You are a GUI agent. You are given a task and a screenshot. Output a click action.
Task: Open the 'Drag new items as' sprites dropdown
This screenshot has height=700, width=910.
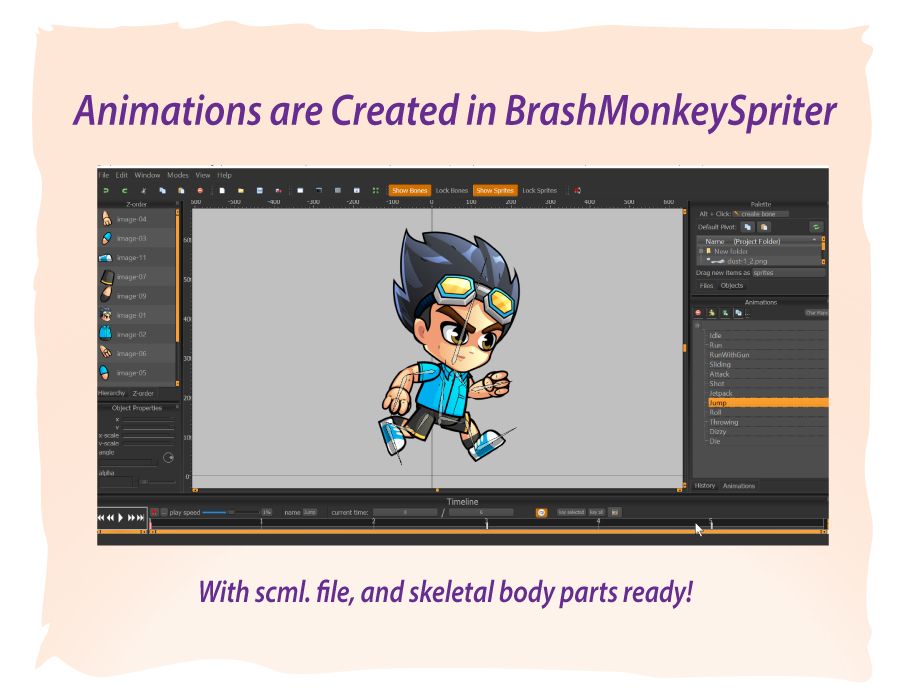(x=789, y=272)
